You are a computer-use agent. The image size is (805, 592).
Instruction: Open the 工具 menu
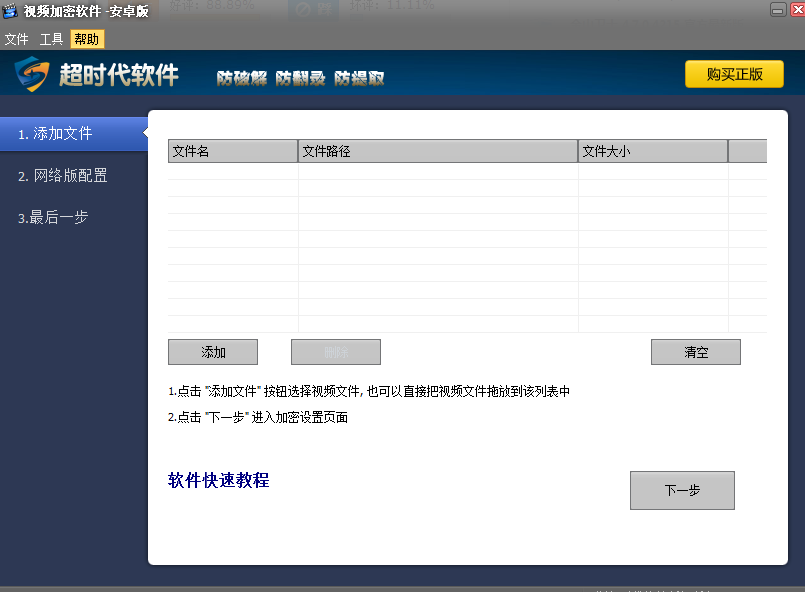pyautogui.click(x=51, y=39)
